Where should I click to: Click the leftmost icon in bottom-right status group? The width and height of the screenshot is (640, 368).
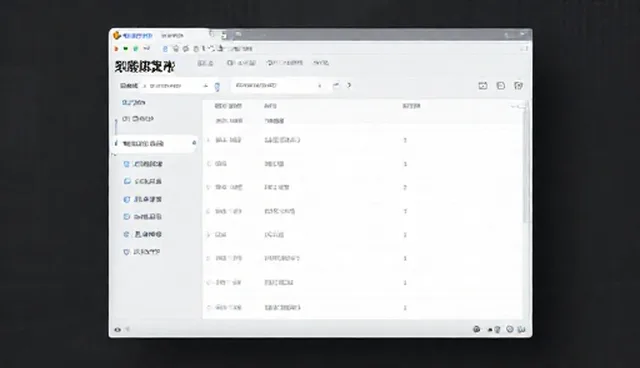[476, 329]
